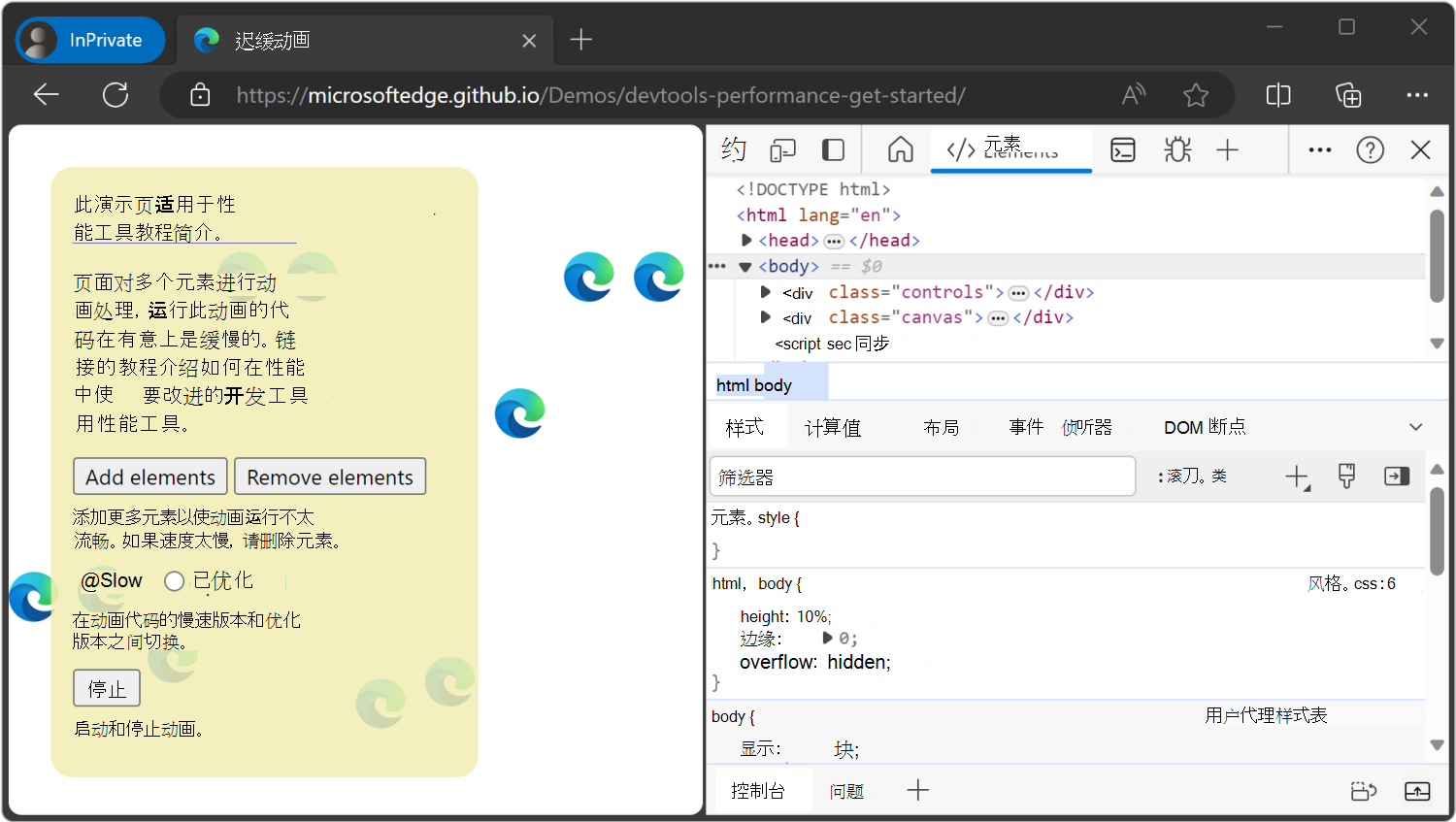Screen dimensions: 1456x822
Task: Open the 问题 drawer tab
Action: click(846, 791)
